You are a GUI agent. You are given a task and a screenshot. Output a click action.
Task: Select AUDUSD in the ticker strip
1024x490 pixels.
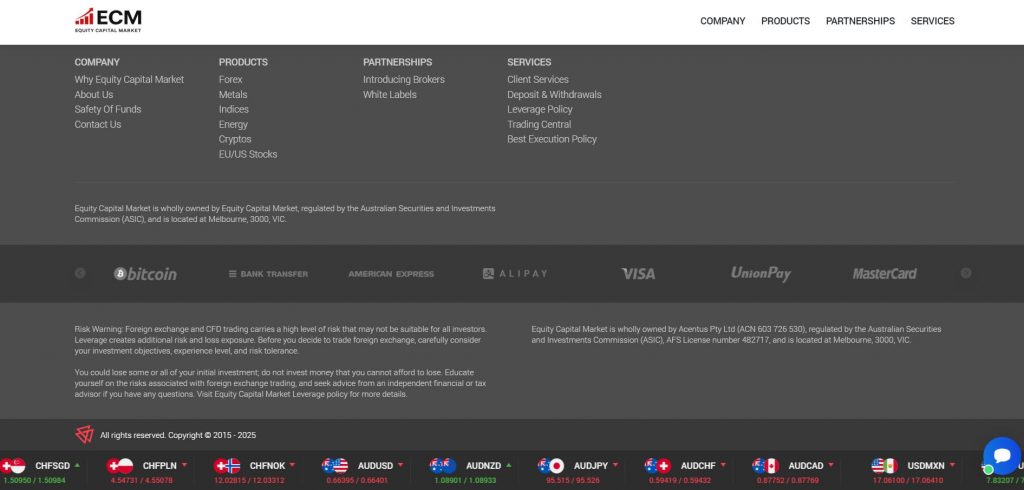375,465
